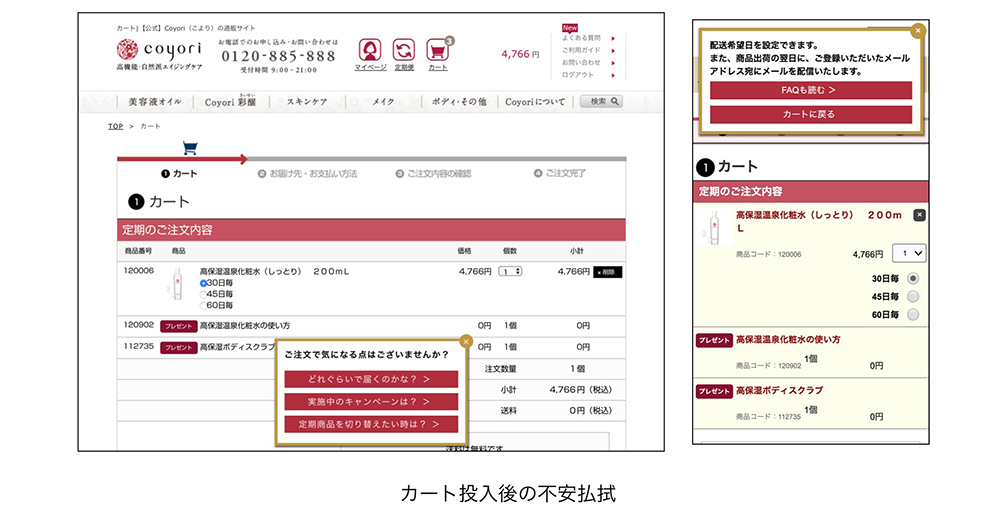Click mobile プレゼント badge for 高保湿ボディスクラブ
Viewport: 1000px width, 522px height.
click(x=714, y=391)
